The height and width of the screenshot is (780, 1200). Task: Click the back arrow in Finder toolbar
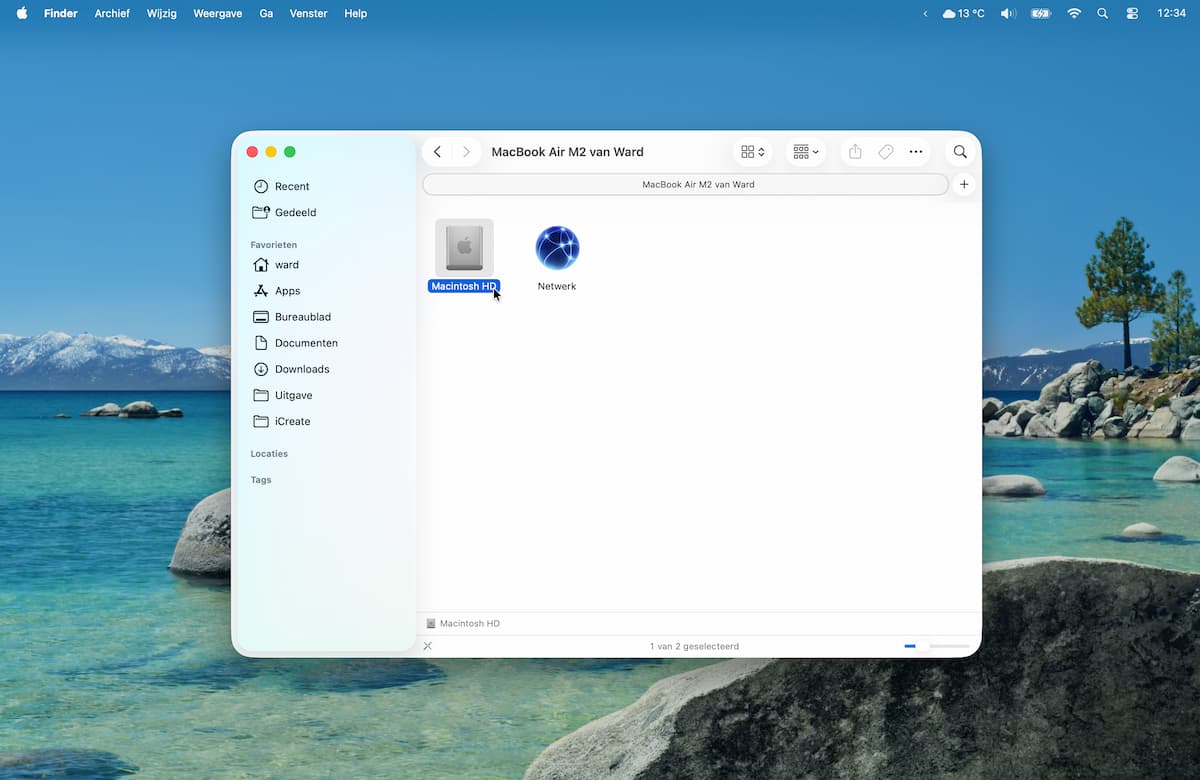tap(438, 152)
